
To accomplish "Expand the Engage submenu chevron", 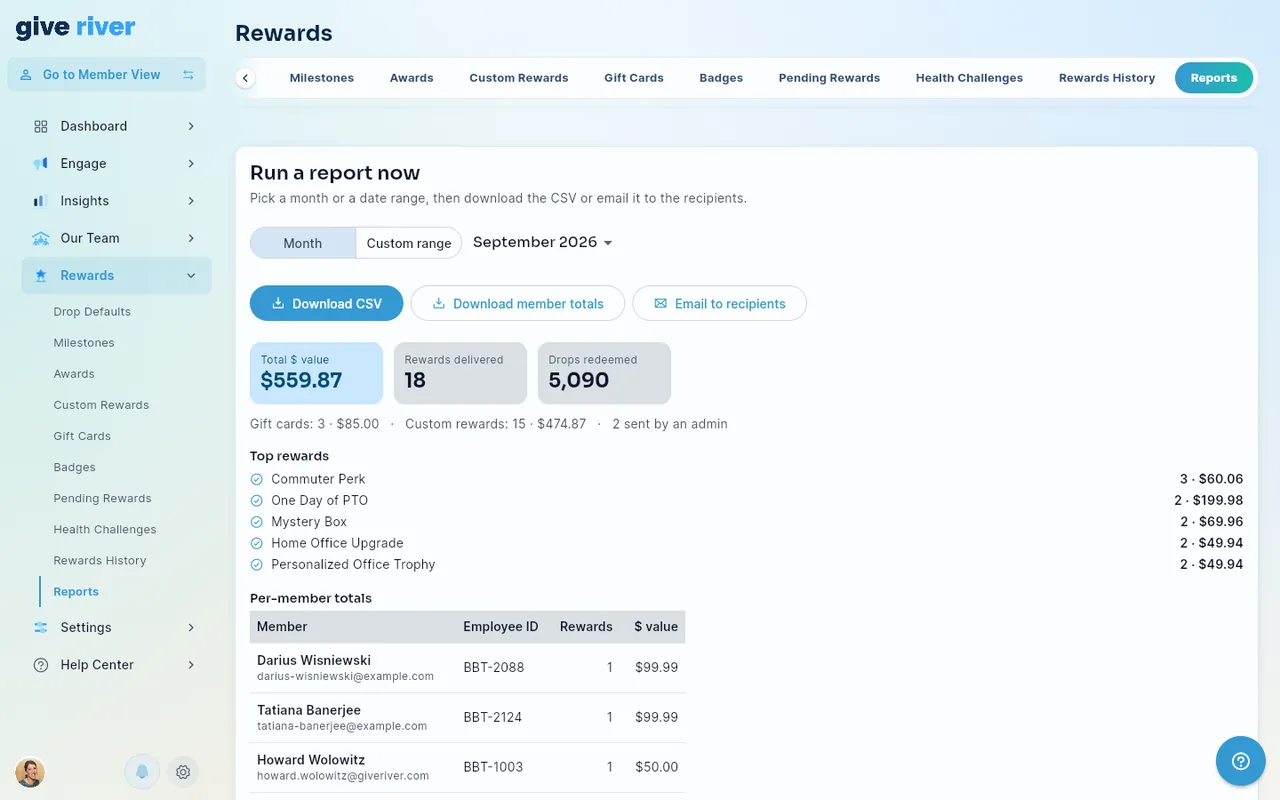I will (x=191, y=163).
